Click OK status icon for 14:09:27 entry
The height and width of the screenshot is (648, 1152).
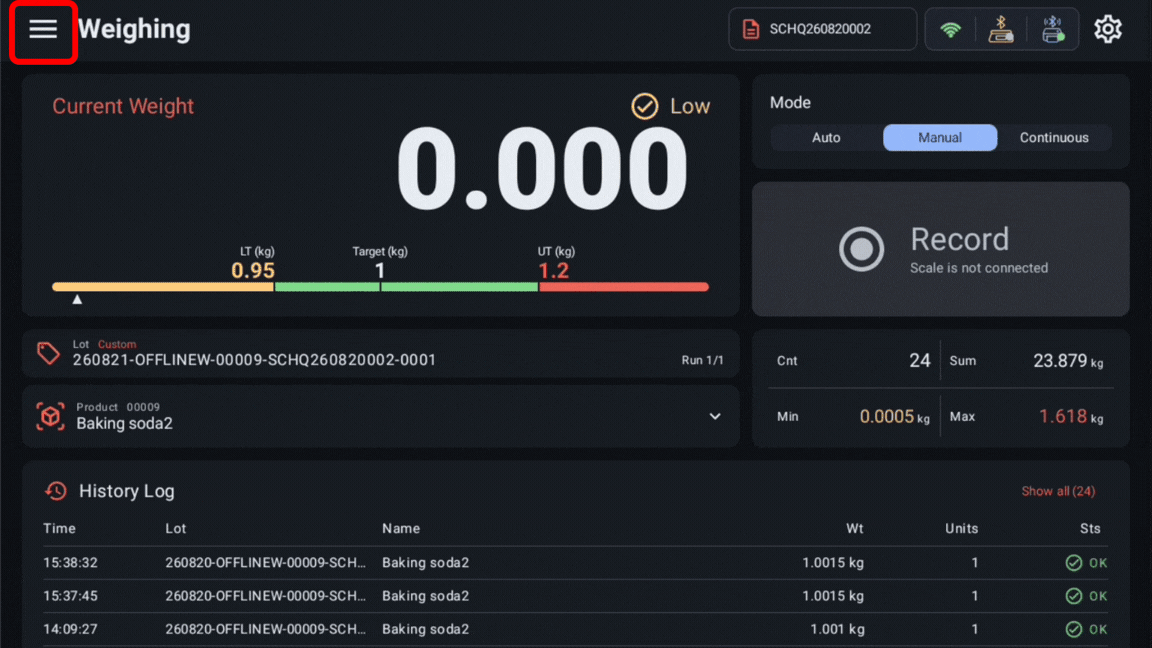(x=1073, y=629)
